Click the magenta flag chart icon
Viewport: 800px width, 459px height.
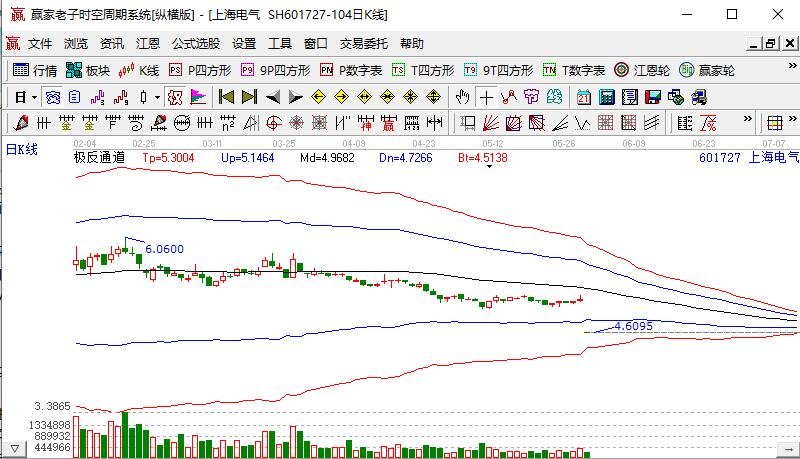(x=198, y=97)
